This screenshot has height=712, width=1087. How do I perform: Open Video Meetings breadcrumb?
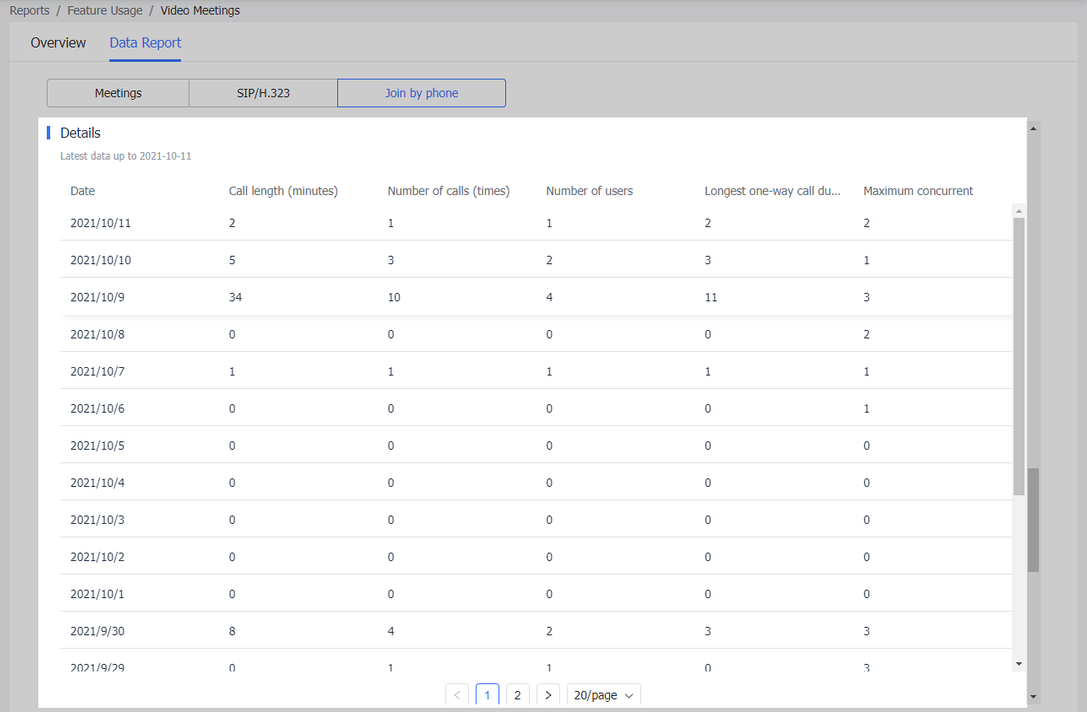click(200, 10)
